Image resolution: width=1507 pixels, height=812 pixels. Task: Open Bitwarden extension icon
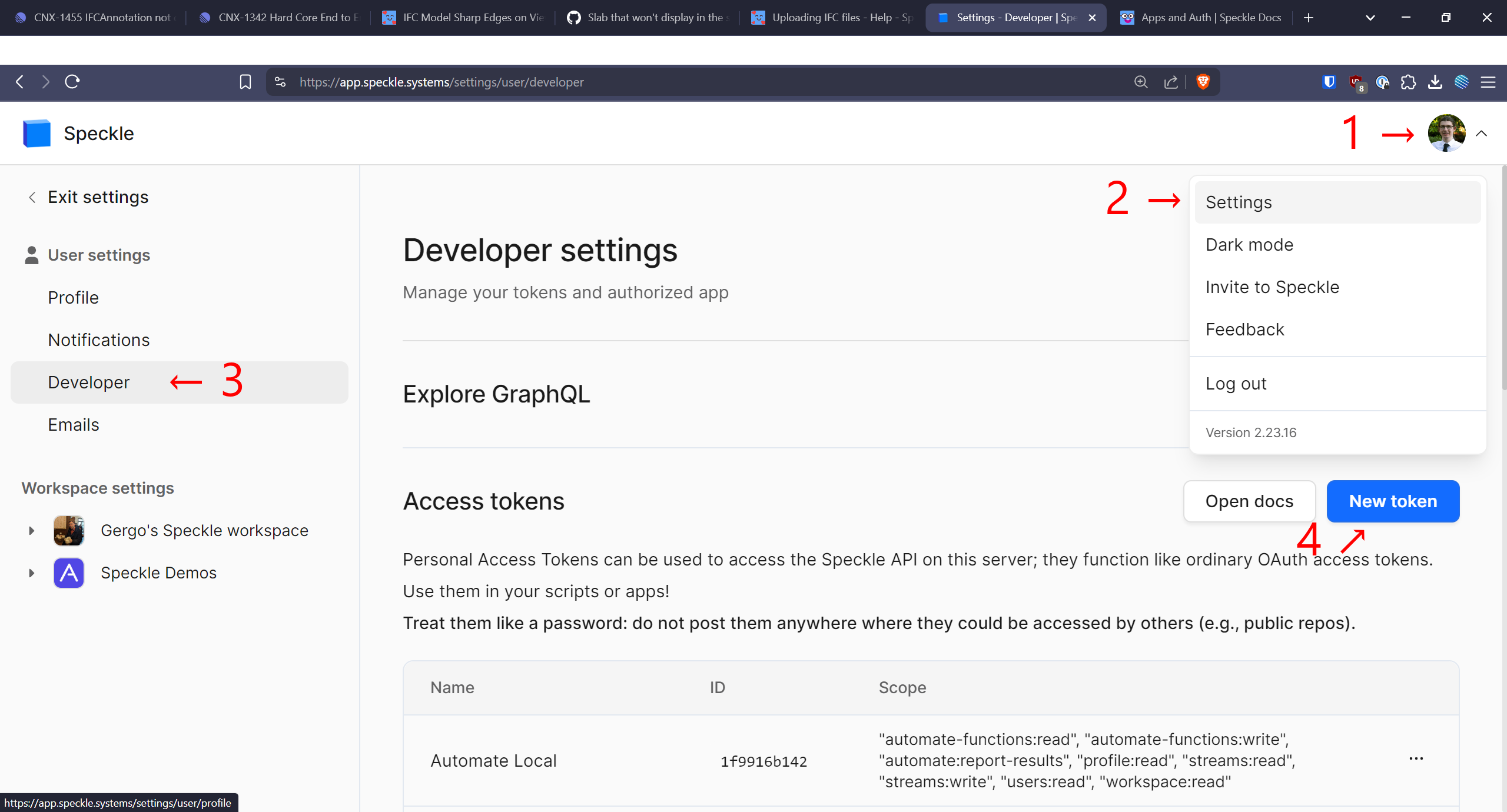pos(1329,82)
